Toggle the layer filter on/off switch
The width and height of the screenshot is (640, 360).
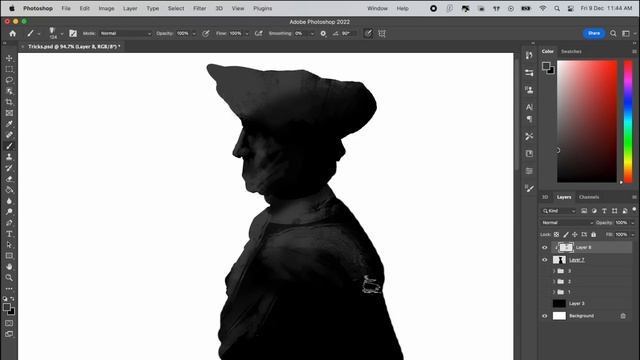(x=634, y=209)
